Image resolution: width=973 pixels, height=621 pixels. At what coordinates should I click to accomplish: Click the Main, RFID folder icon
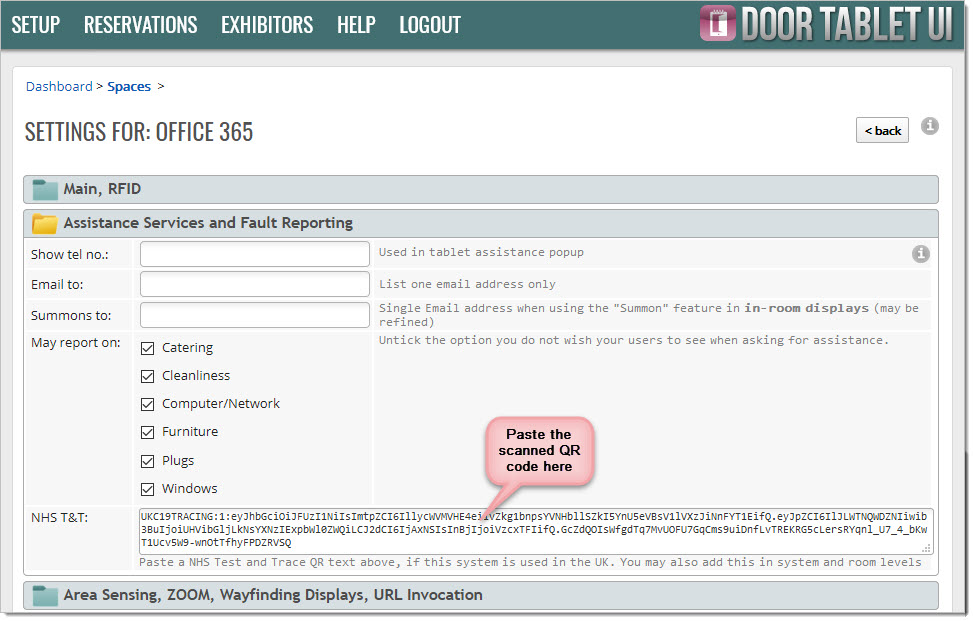(45, 189)
